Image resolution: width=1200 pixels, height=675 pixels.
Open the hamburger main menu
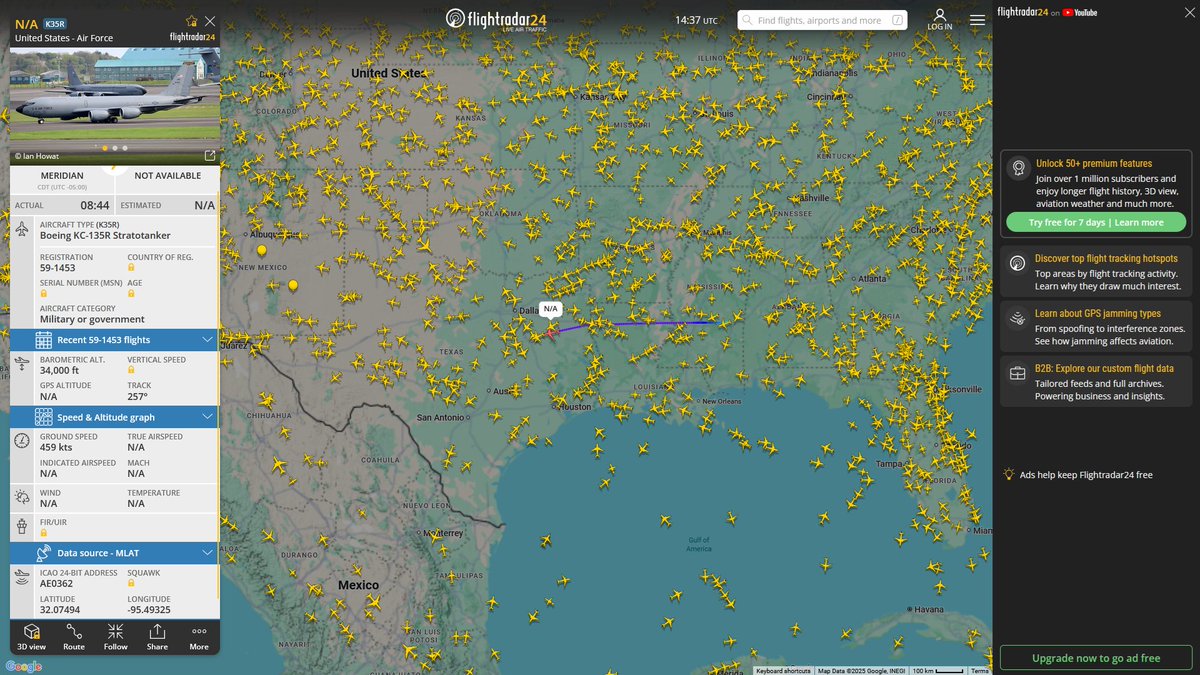coord(977,20)
